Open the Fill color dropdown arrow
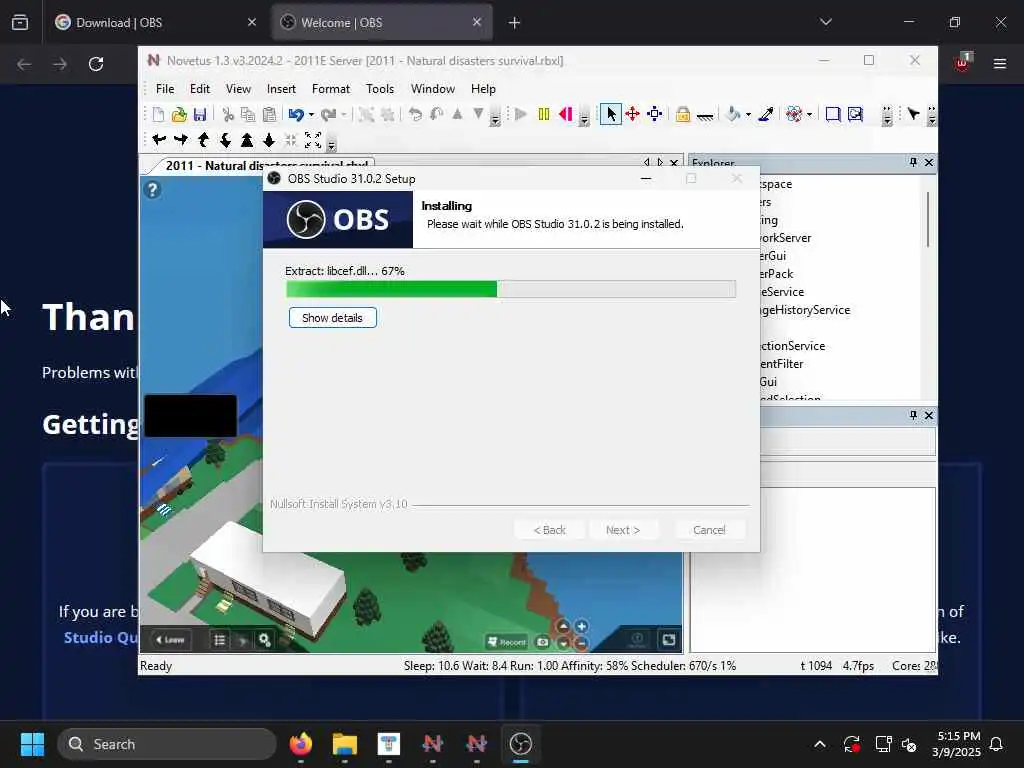1024x768 pixels. click(x=748, y=115)
